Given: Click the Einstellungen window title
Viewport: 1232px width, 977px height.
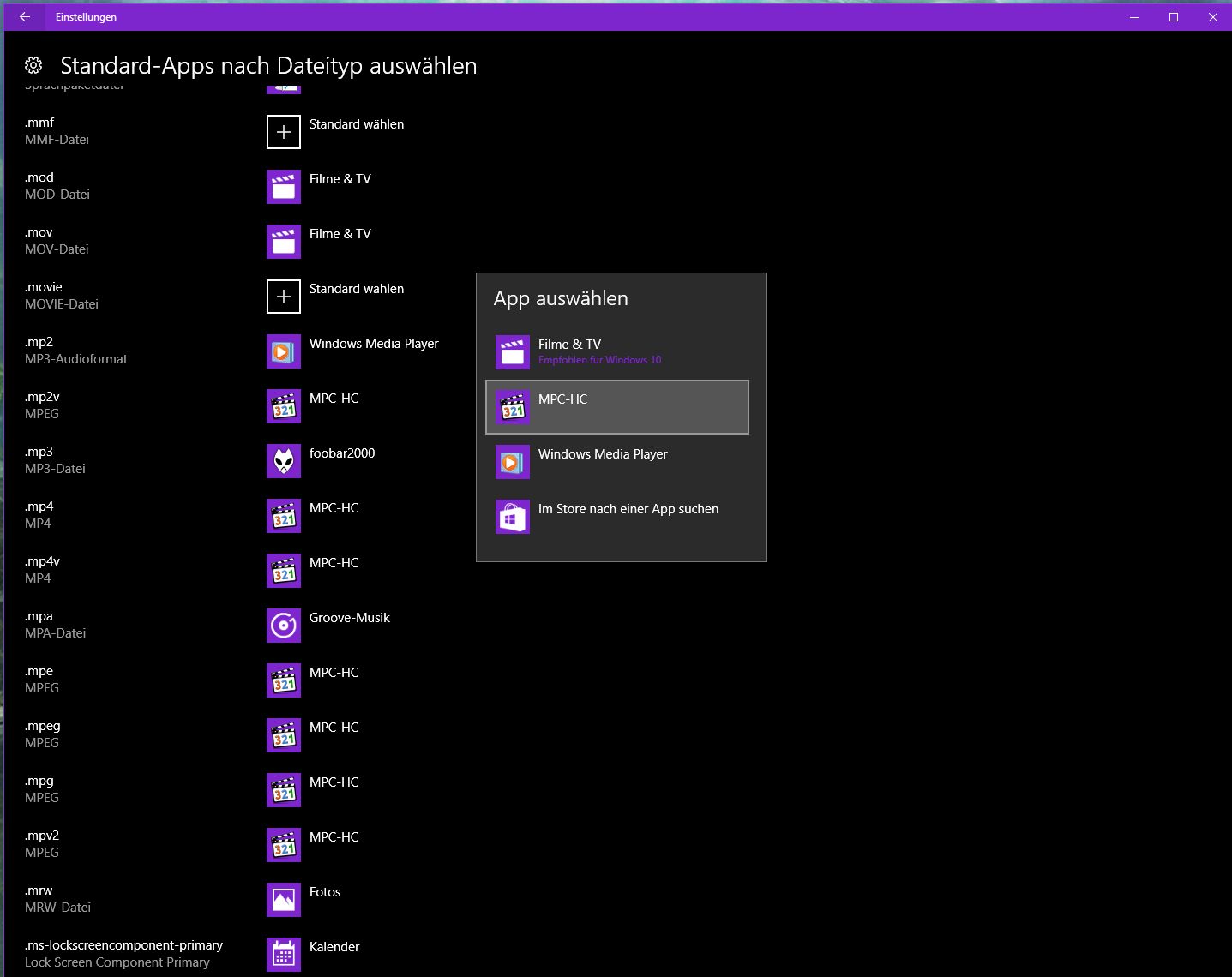Looking at the screenshot, I should coord(86,17).
